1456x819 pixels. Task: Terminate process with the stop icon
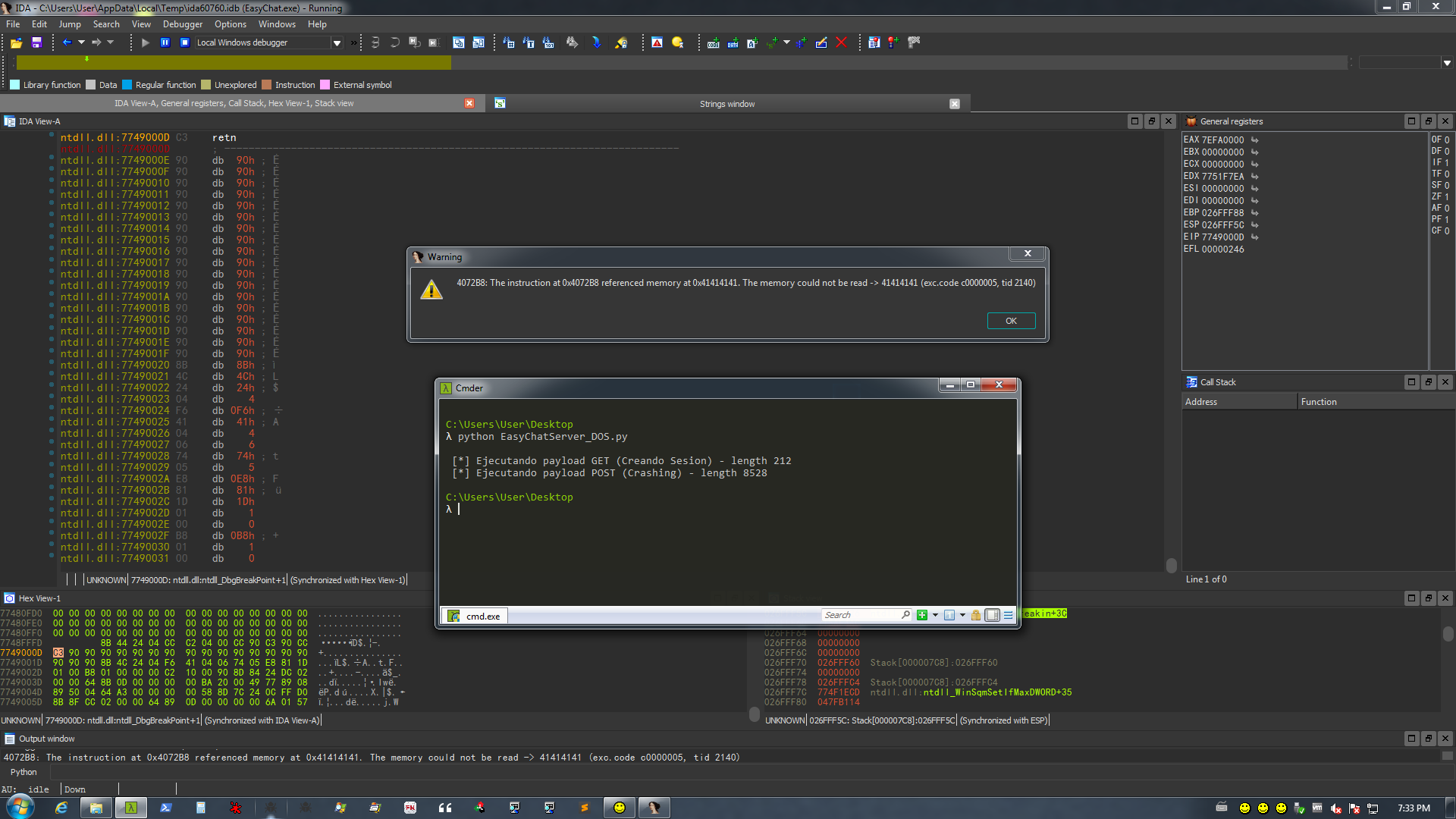click(x=184, y=43)
